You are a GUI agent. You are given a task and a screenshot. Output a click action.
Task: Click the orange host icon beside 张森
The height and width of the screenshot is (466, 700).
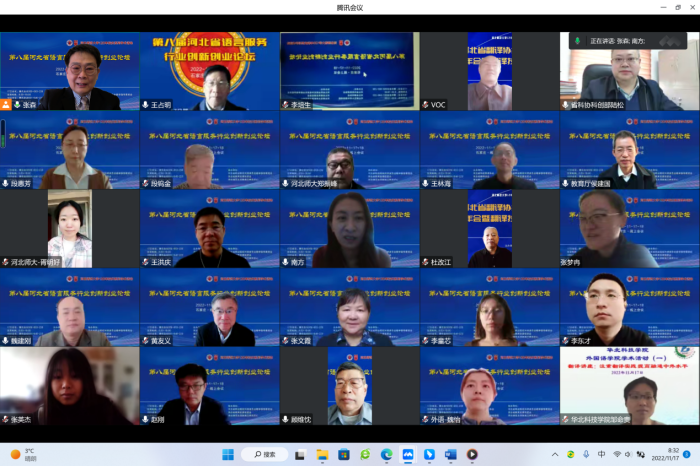point(7,104)
